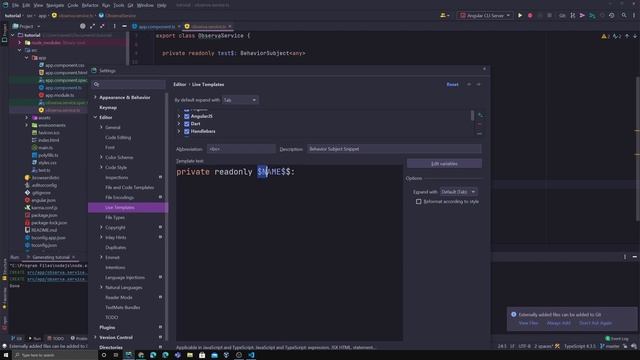Collapse the Editor settings section
The image size is (640, 360).
point(96,118)
